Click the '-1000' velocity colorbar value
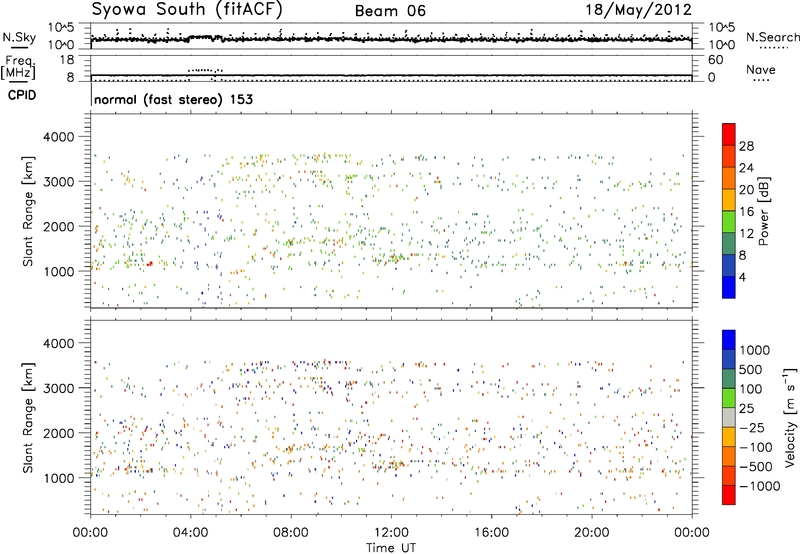800x554 pixels. [759, 486]
